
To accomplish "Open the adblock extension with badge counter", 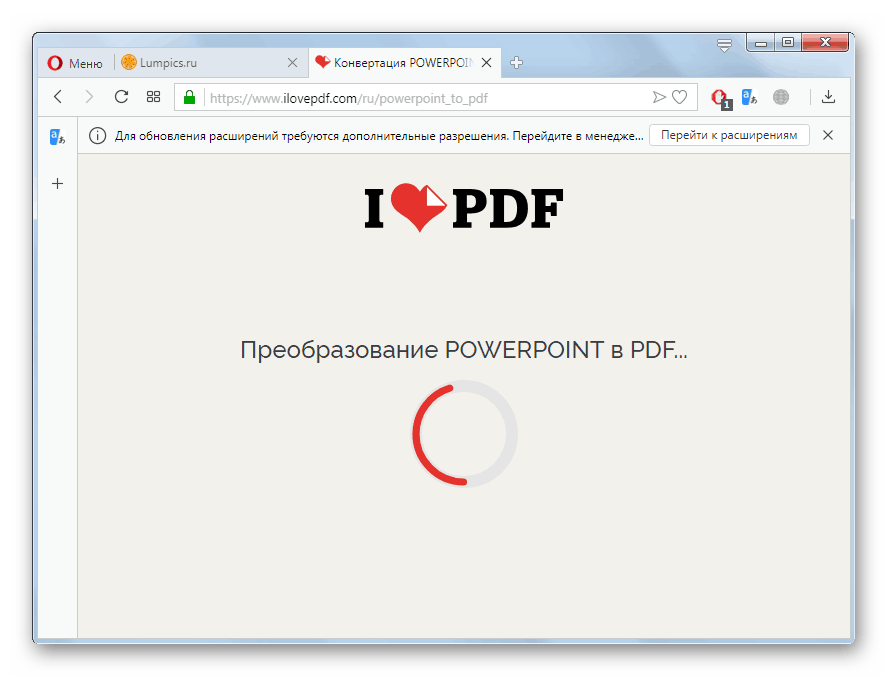I will point(719,97).
